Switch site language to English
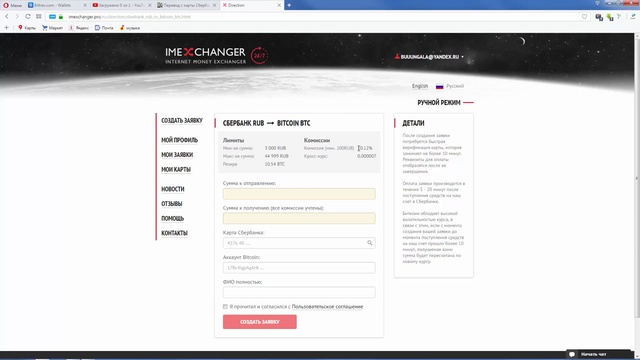The width and height of the screenshot is (640, 360). click(420, 86)
